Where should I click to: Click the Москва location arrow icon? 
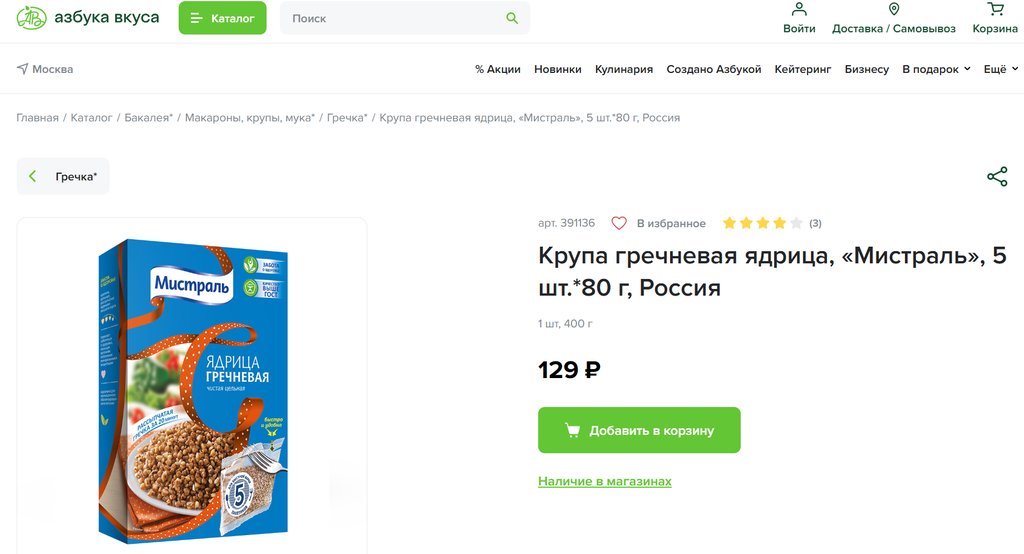tap(22, 69)
